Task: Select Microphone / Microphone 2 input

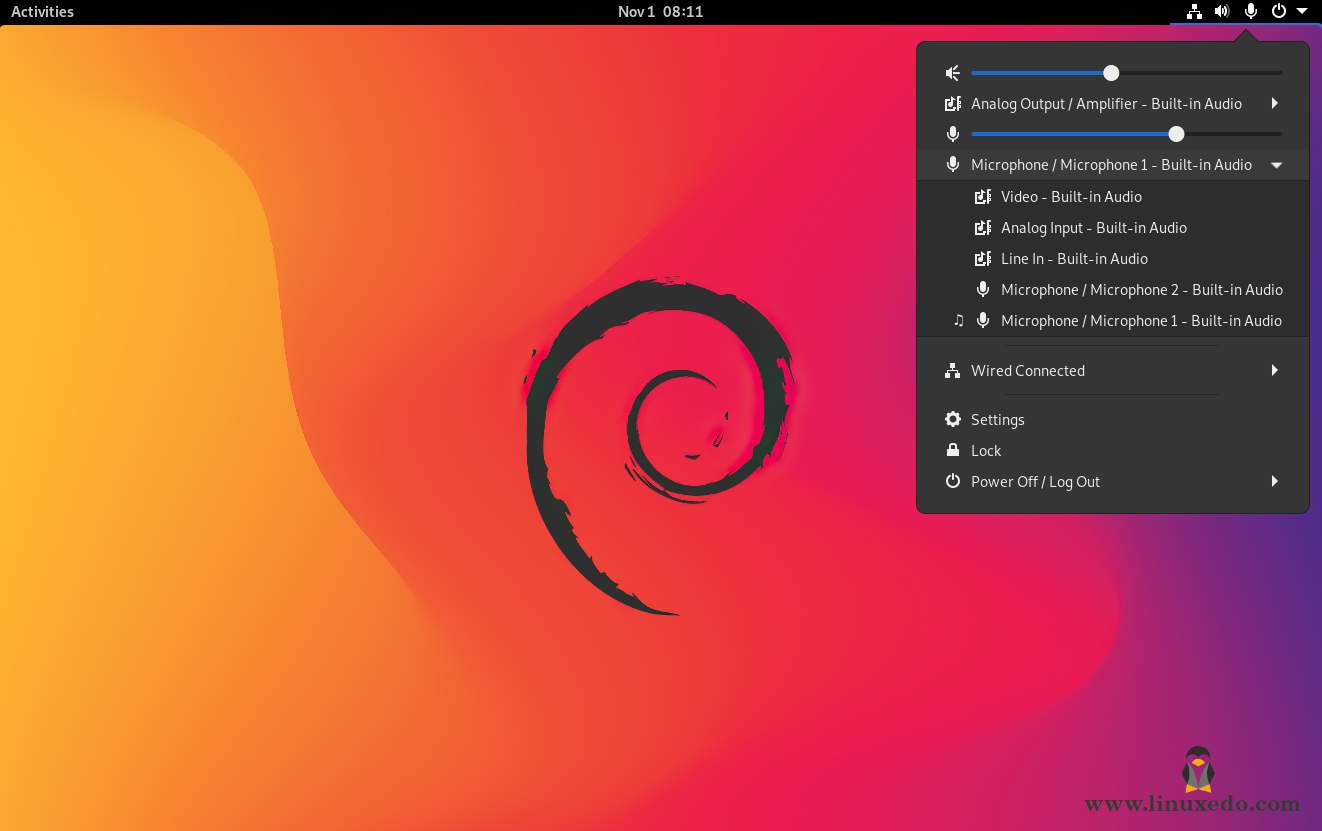Action: 1113,290
